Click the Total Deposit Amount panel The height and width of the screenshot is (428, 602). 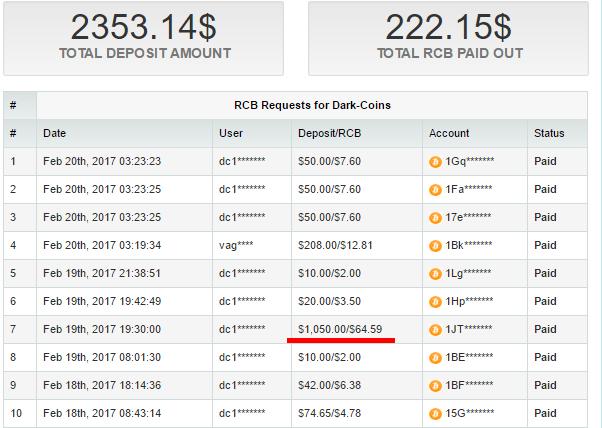(x=145, y=38)
